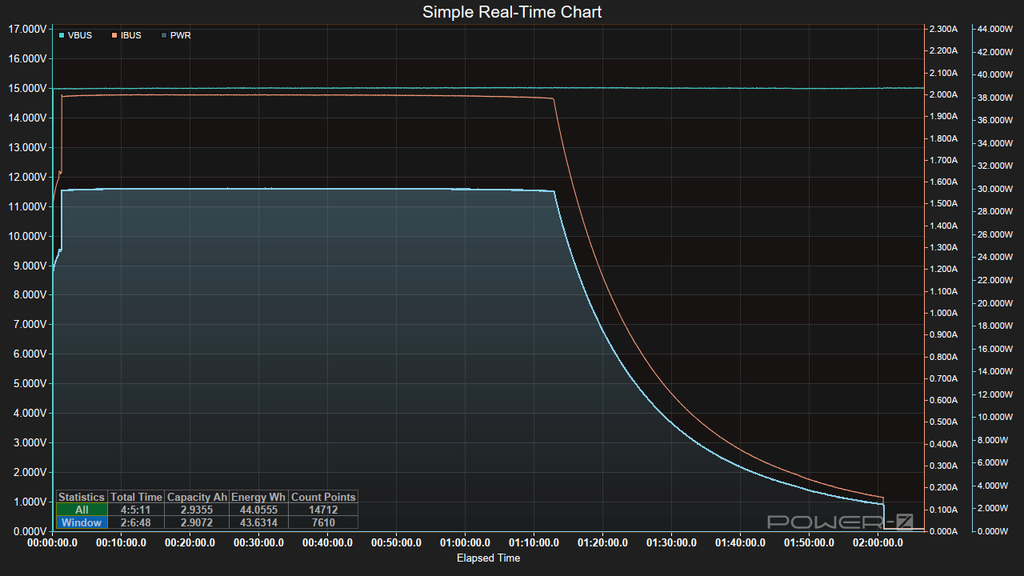Click the window count value '7610'
The height and width of the screenshot is (576, 1024).
323,522
